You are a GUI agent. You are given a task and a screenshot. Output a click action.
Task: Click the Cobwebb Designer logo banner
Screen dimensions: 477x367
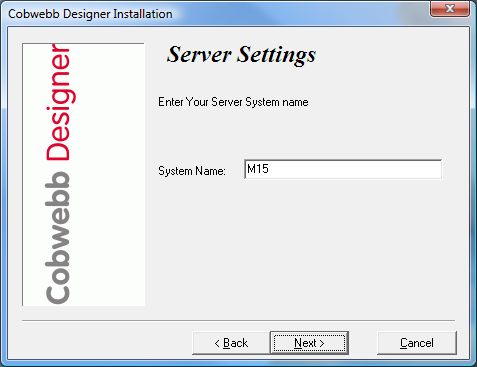click(83, 174)
